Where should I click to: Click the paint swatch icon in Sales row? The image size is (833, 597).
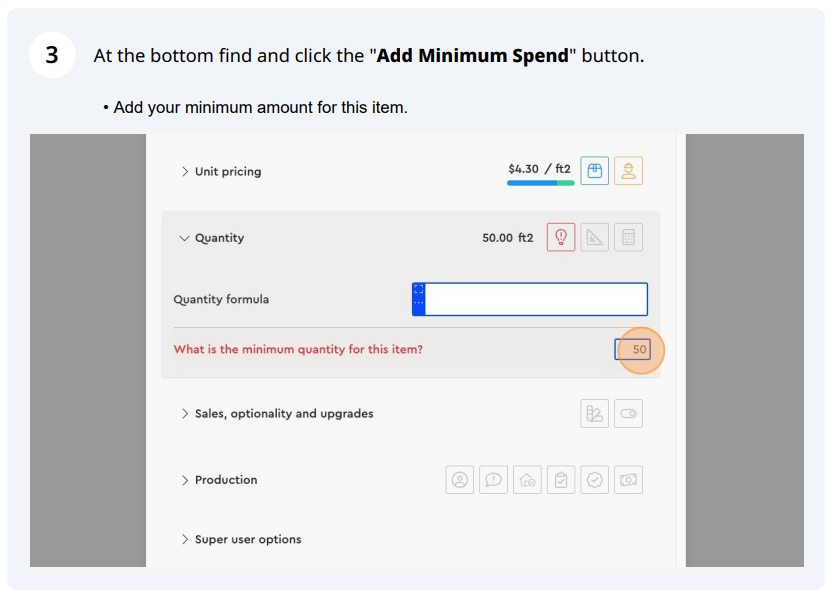(594, 413)
